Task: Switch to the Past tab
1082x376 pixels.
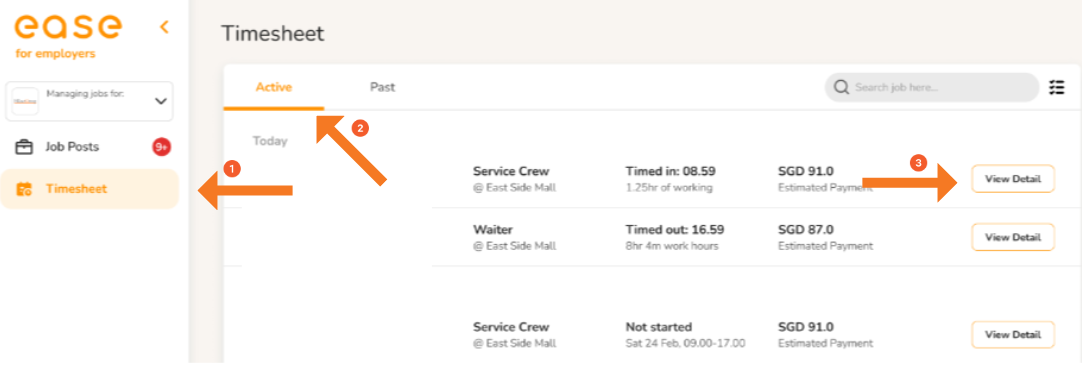Action: (382, 88)
